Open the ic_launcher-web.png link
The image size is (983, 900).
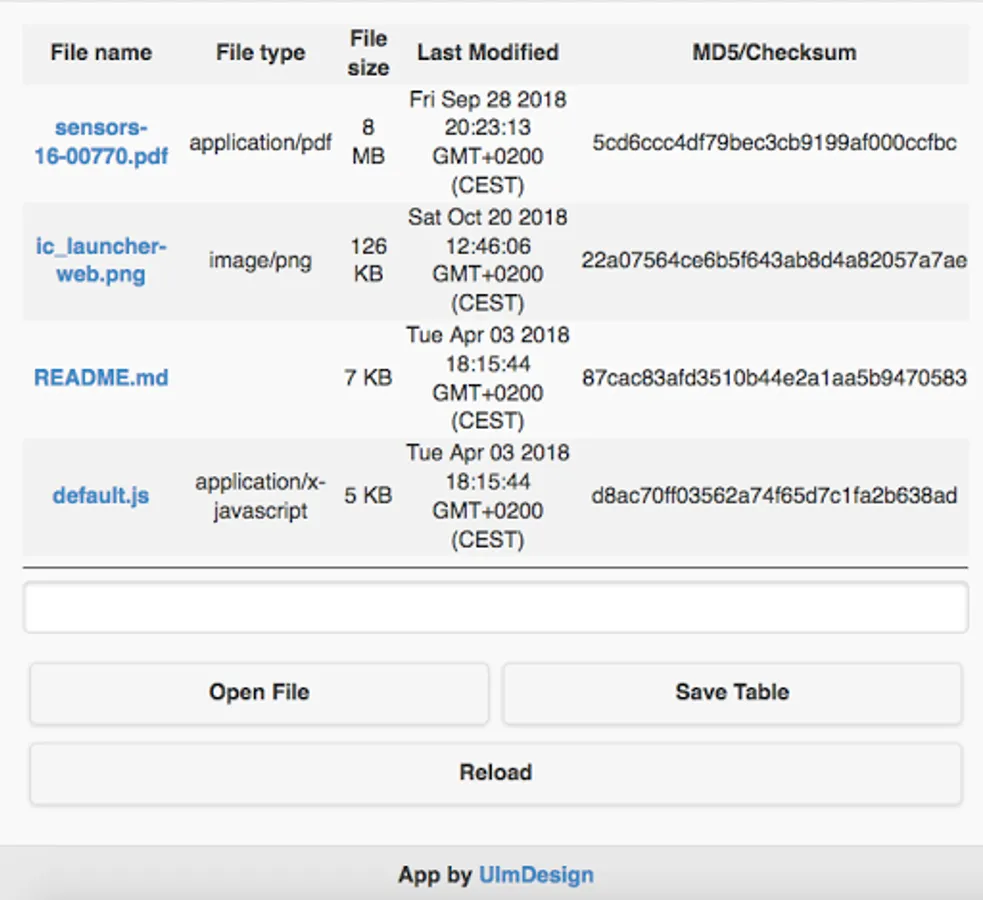click(x=101, y=260)
